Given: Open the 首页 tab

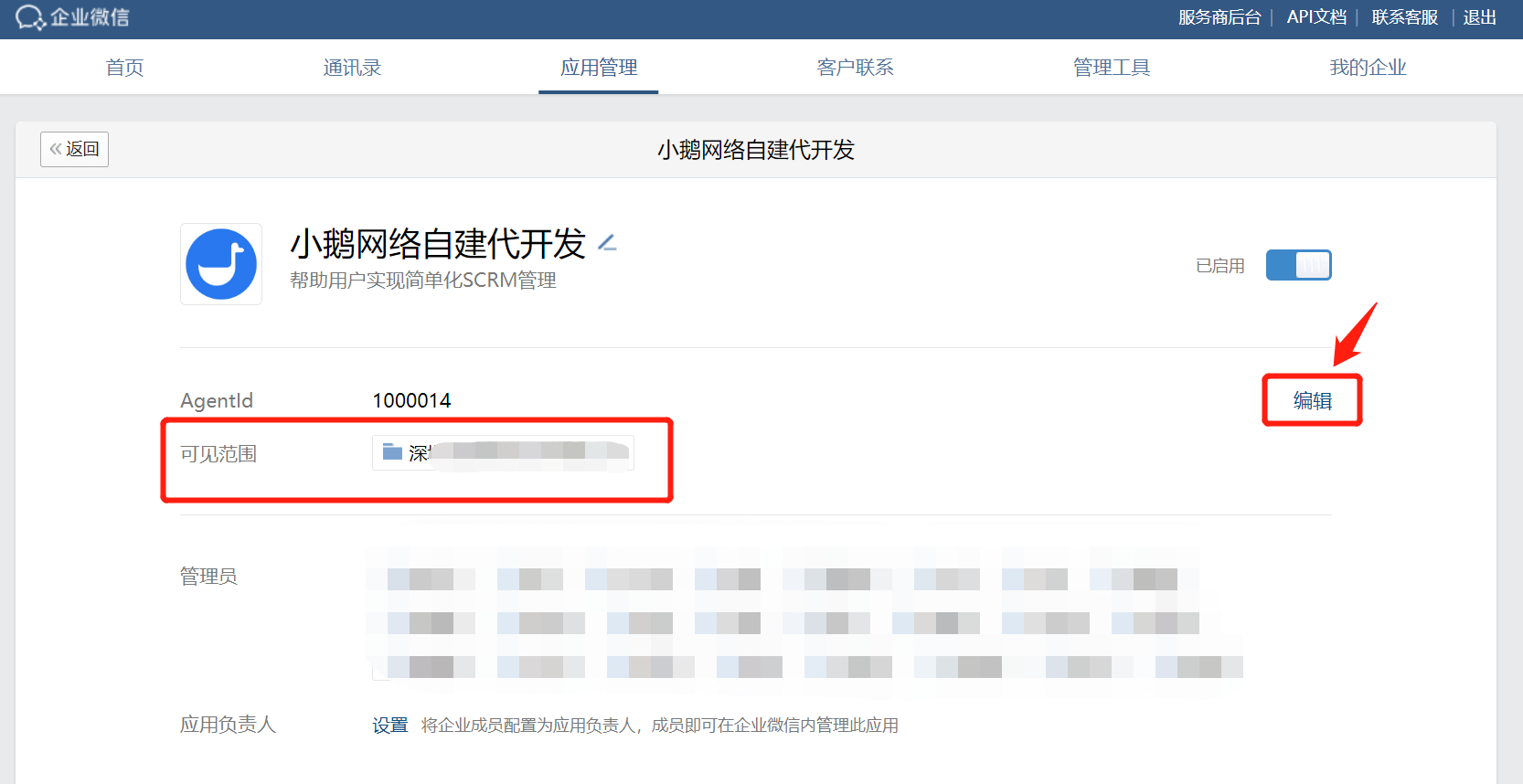Looking at the screenshot, I should click(x=124, y=68).
